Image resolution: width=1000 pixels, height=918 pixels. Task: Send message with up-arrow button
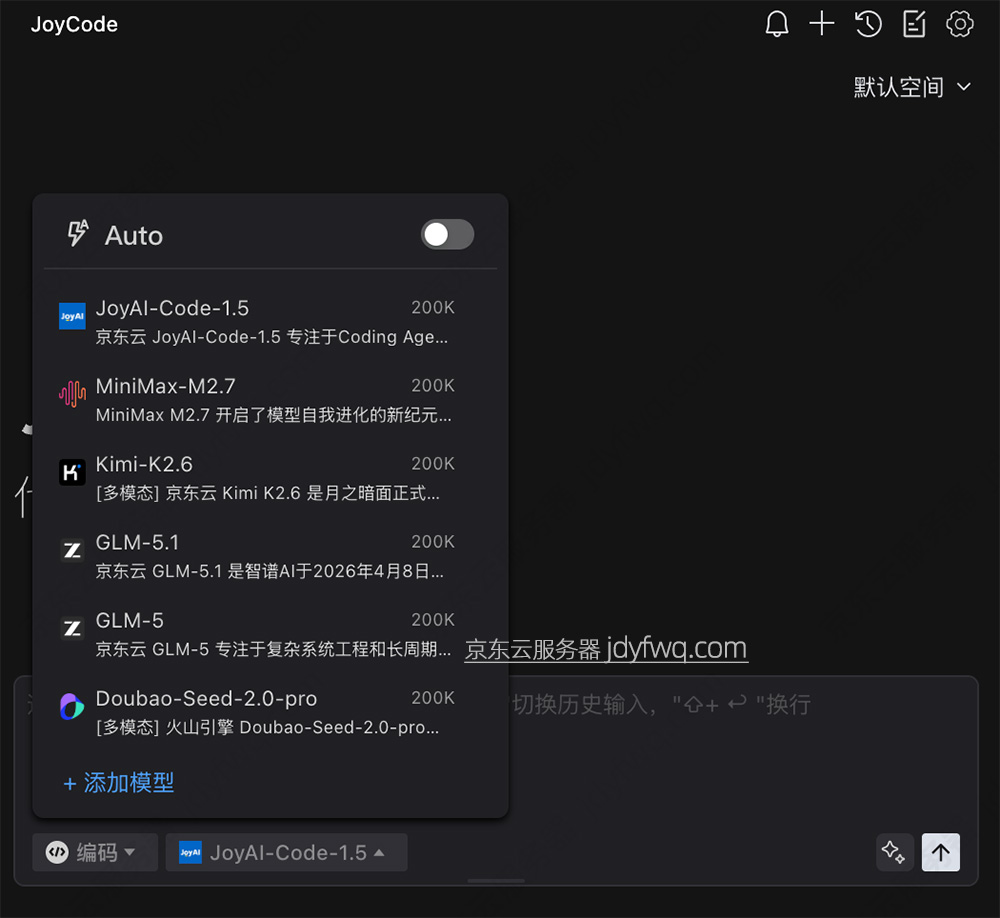point(941,852)
